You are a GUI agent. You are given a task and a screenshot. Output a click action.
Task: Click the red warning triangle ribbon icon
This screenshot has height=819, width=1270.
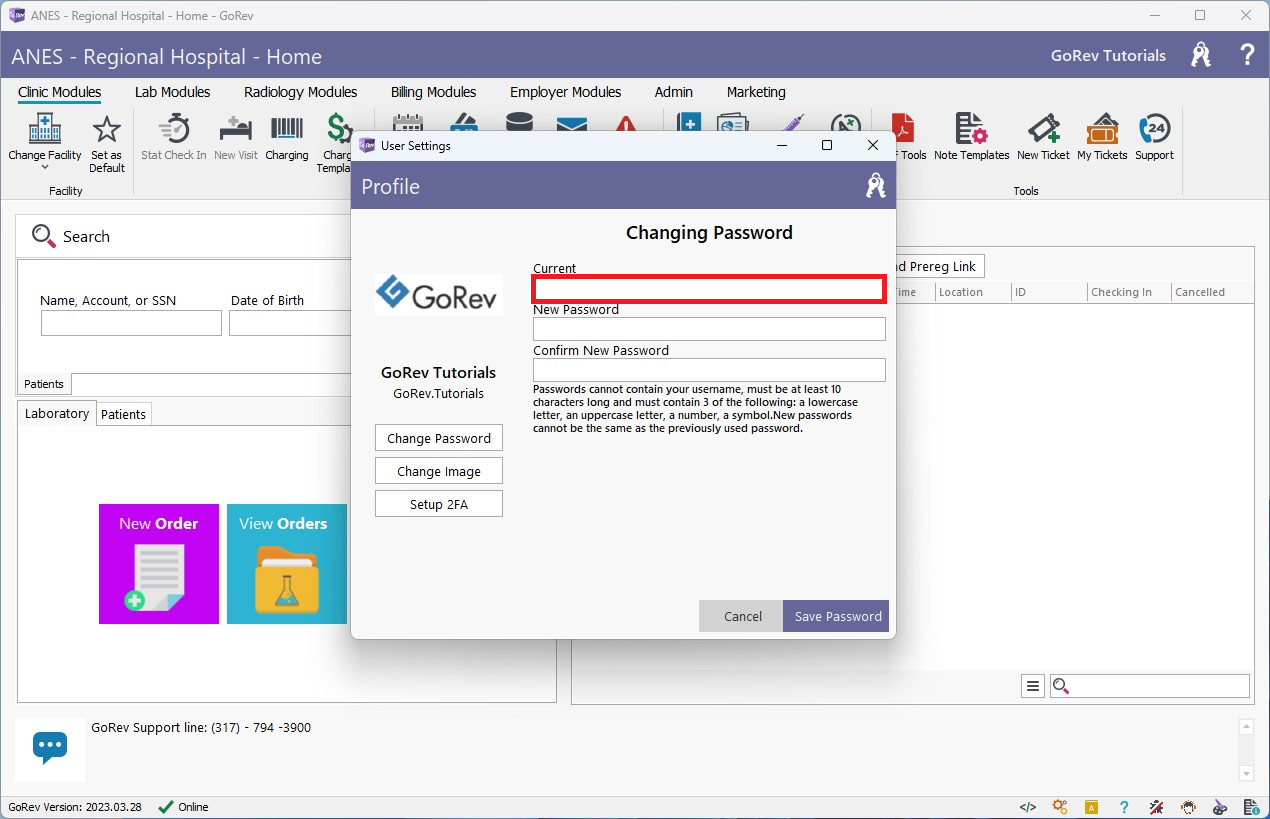click(x=626, y=124)
